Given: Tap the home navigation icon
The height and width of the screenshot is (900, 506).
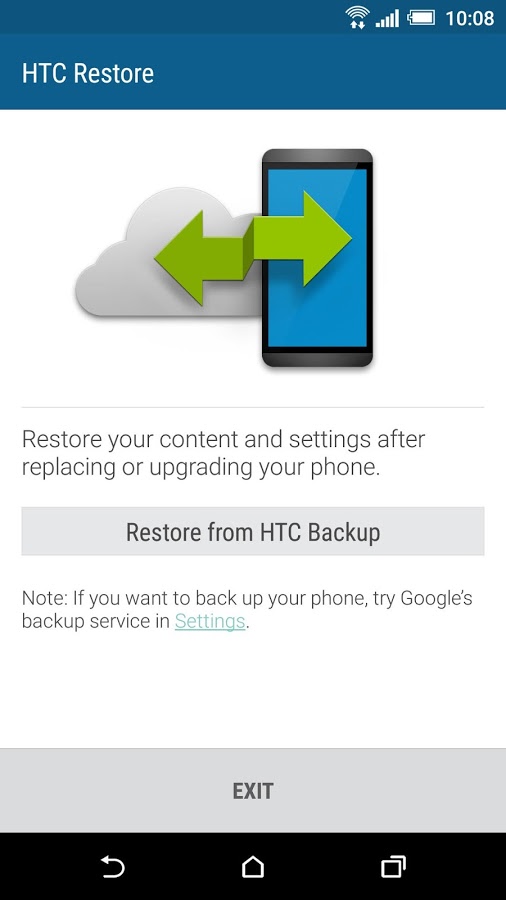Looking at the screenshot, I should coord(253,866).
